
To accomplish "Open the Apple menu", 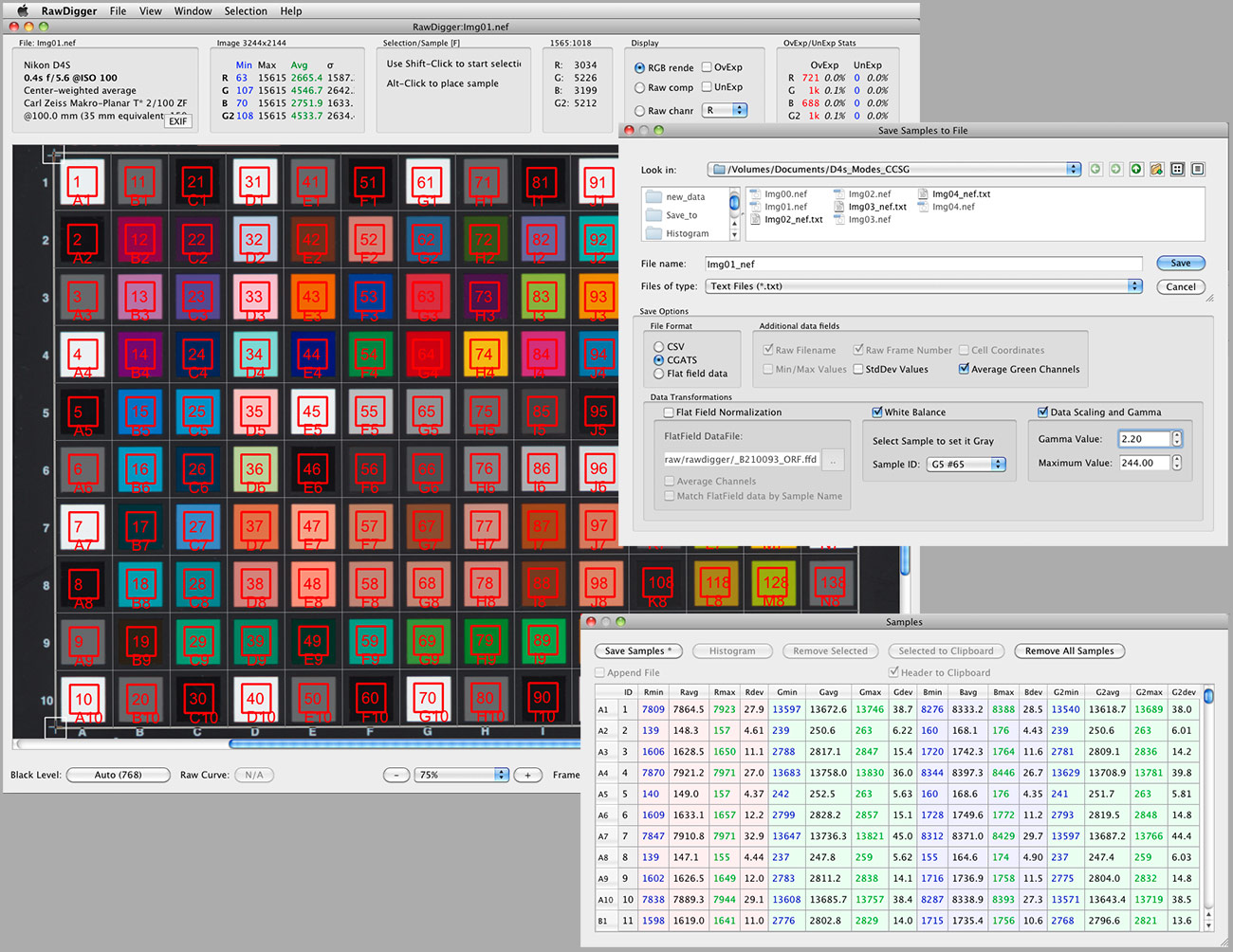I will 22,10.
